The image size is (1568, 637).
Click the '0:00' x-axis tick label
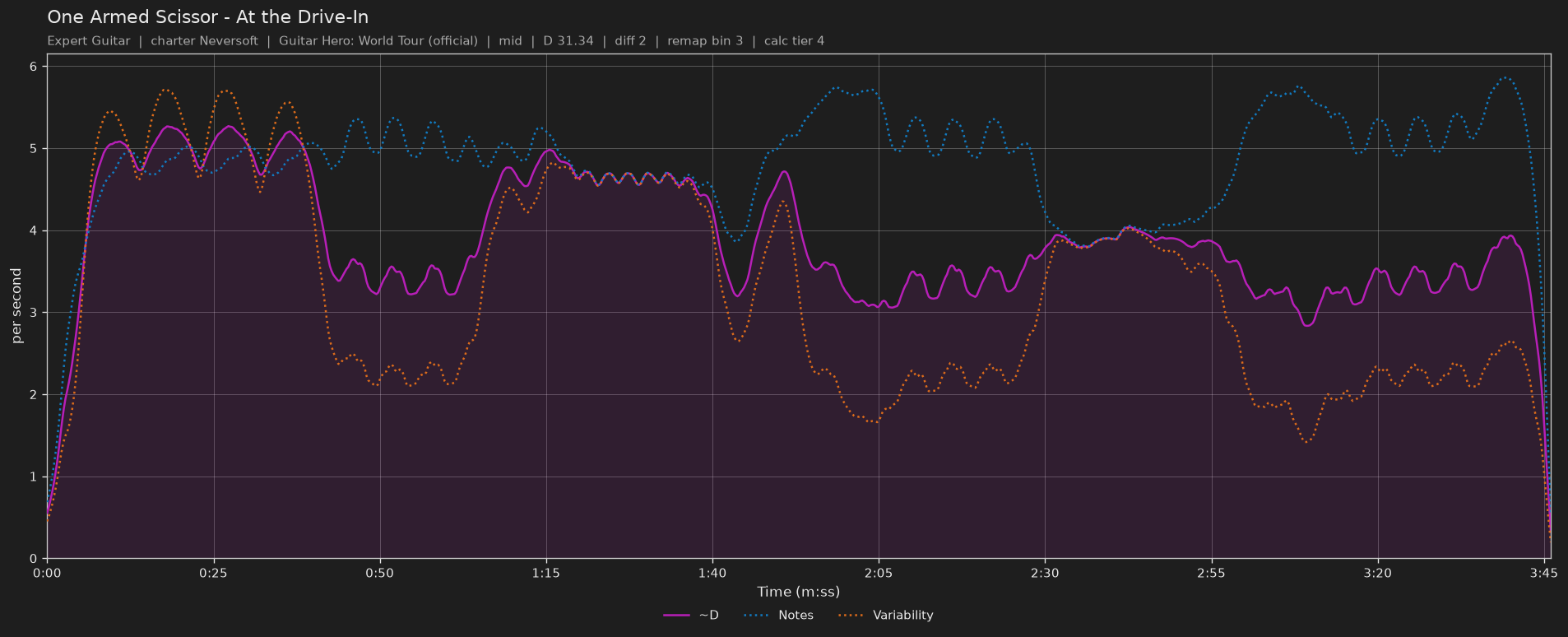pyautogui.click(x=47, y=573)
